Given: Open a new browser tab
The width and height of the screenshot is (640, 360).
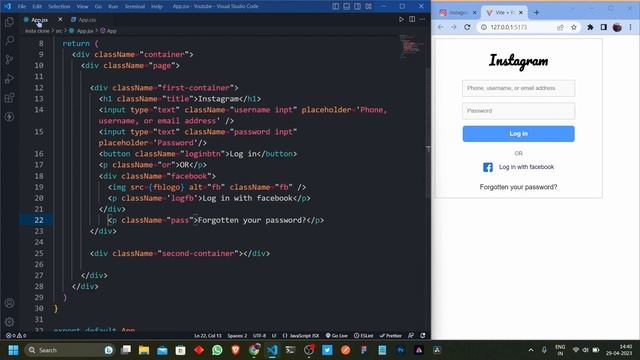Looking at the screenshot, I should tap(536, 13).
